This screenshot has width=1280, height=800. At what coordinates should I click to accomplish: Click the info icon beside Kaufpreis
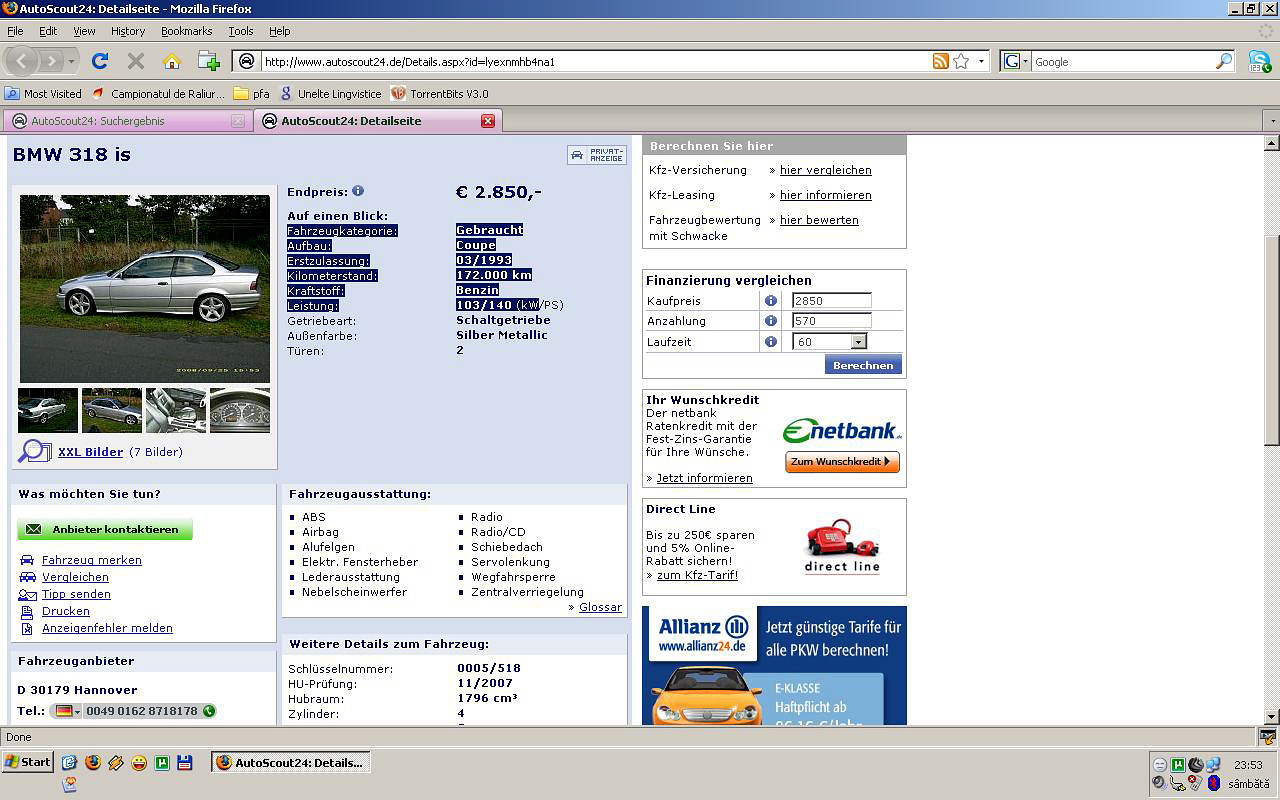(771, 300)
